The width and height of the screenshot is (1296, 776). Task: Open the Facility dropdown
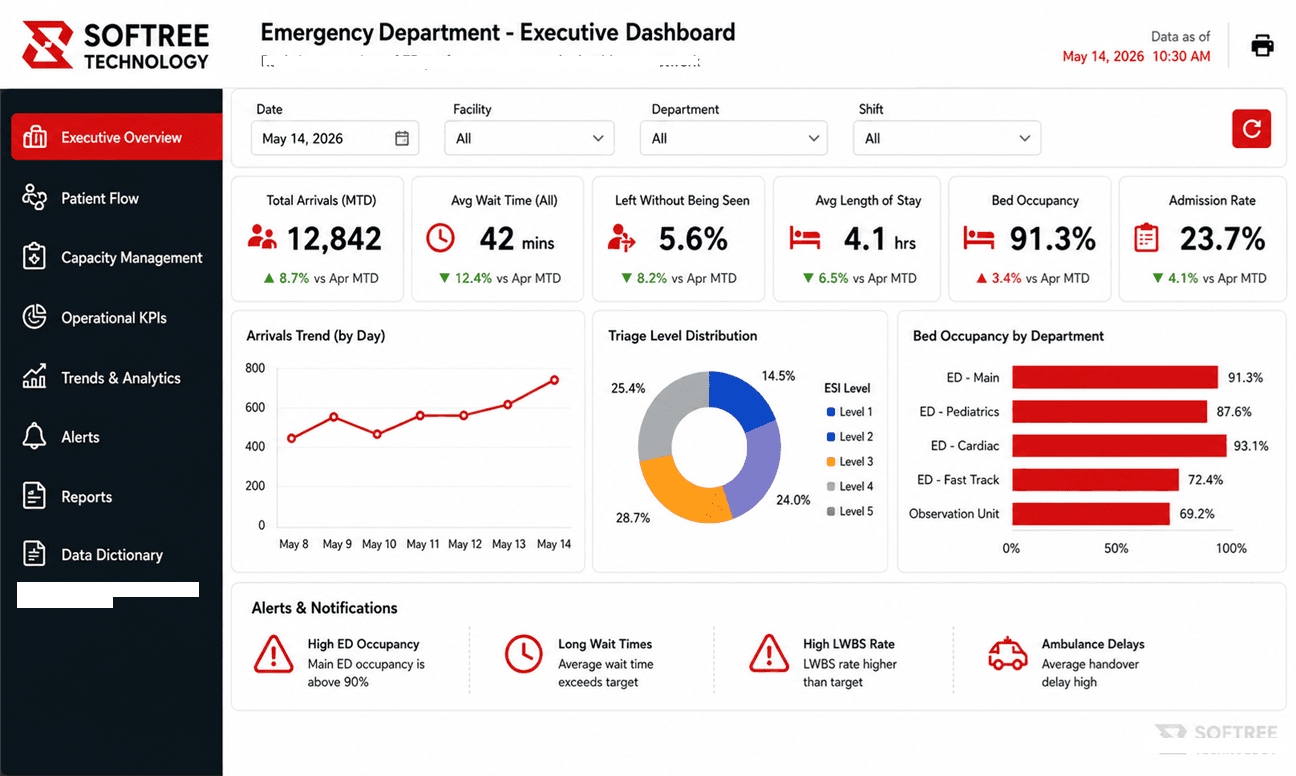[529, 138]
